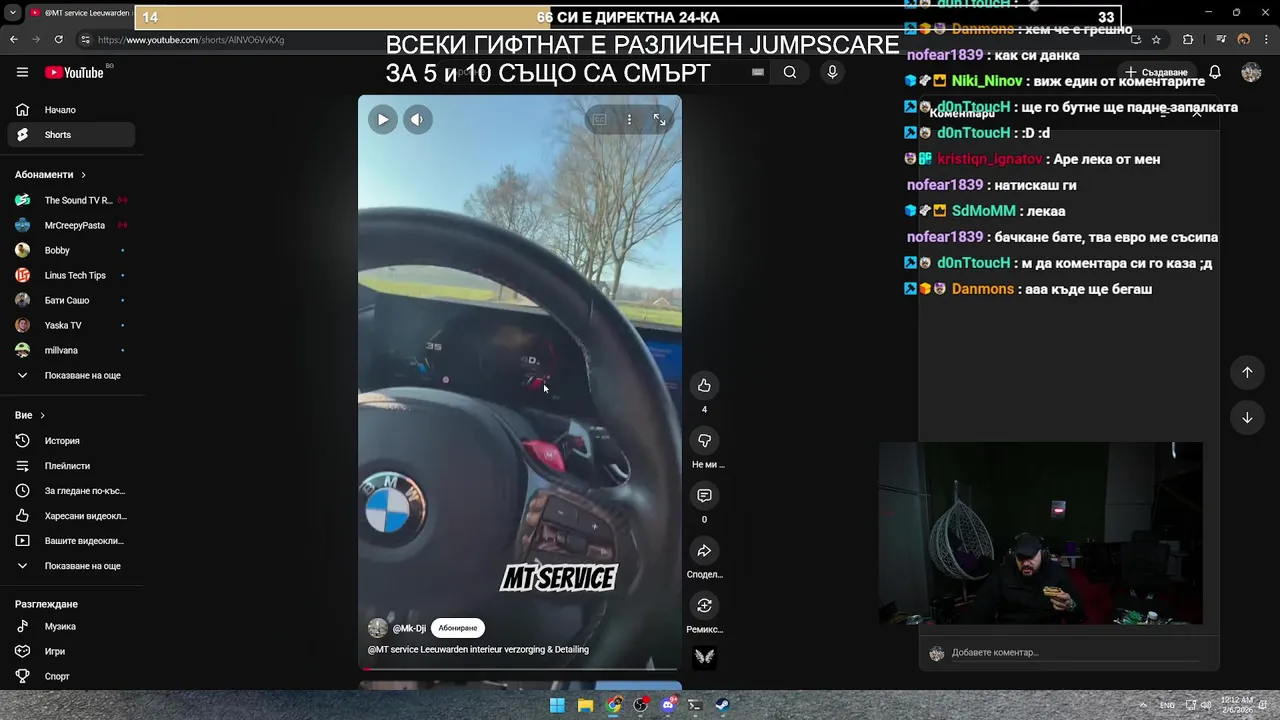Open За гледане по-късно list
This screenshot has width=1280, height=720.
72,491
